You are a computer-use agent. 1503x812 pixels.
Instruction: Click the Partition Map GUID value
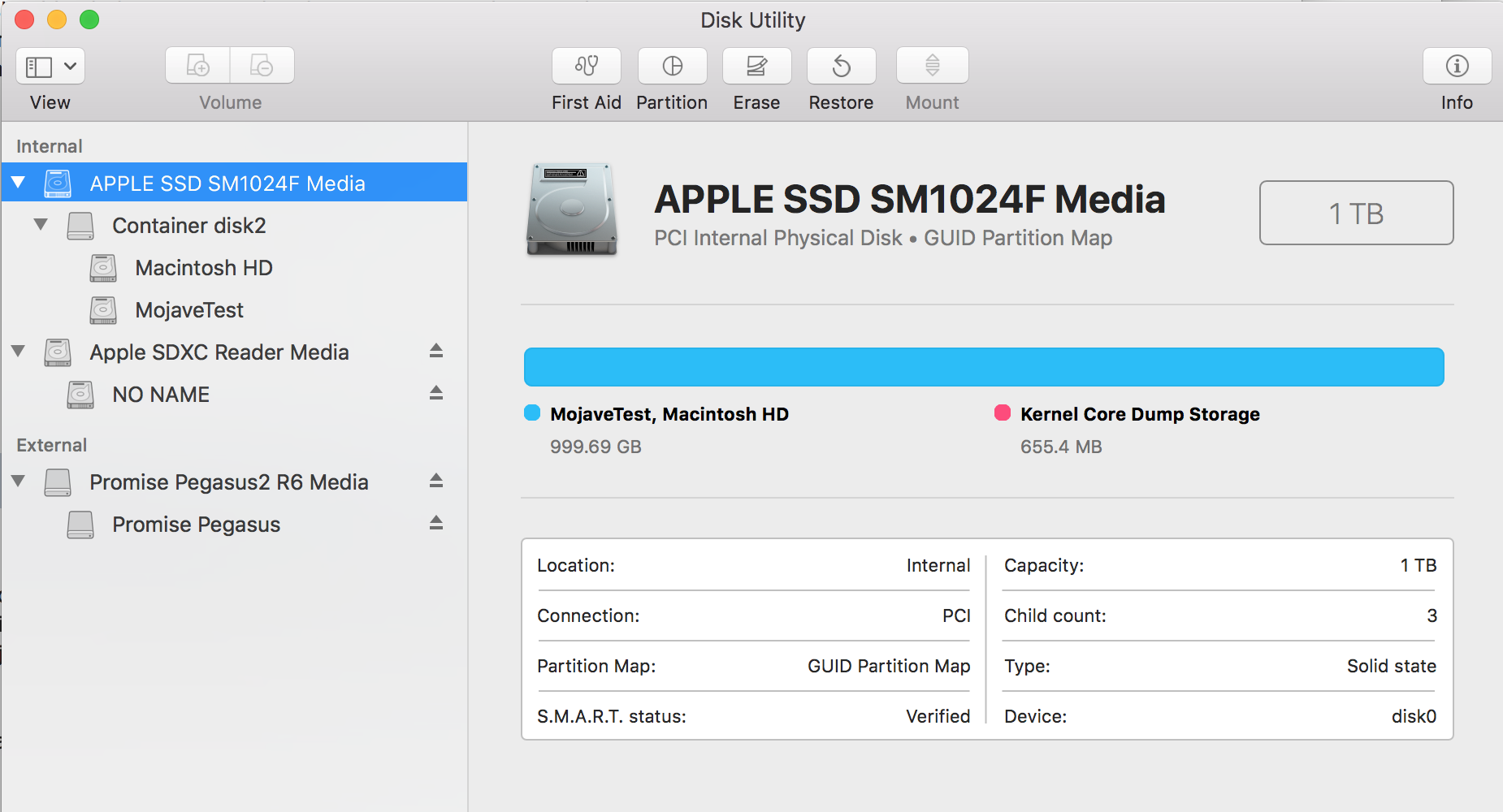point(889,666)
